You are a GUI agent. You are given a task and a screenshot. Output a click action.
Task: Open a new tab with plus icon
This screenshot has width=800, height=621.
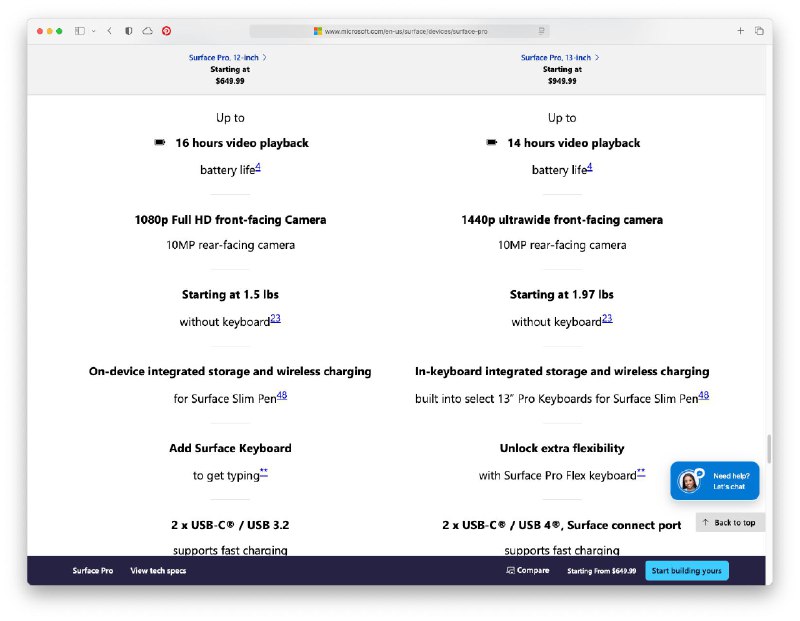coord(740,31)
